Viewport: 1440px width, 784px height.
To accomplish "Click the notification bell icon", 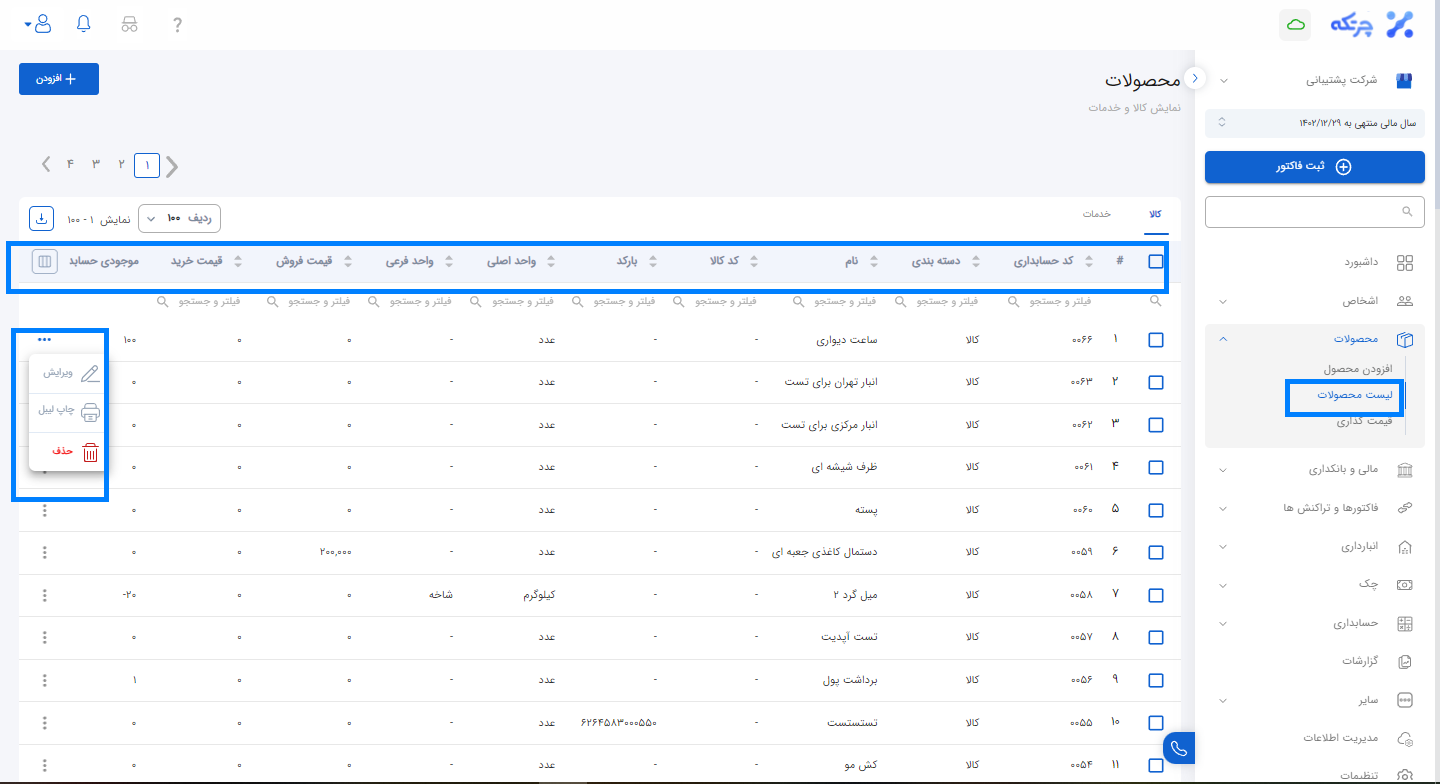I will (84, 24).
